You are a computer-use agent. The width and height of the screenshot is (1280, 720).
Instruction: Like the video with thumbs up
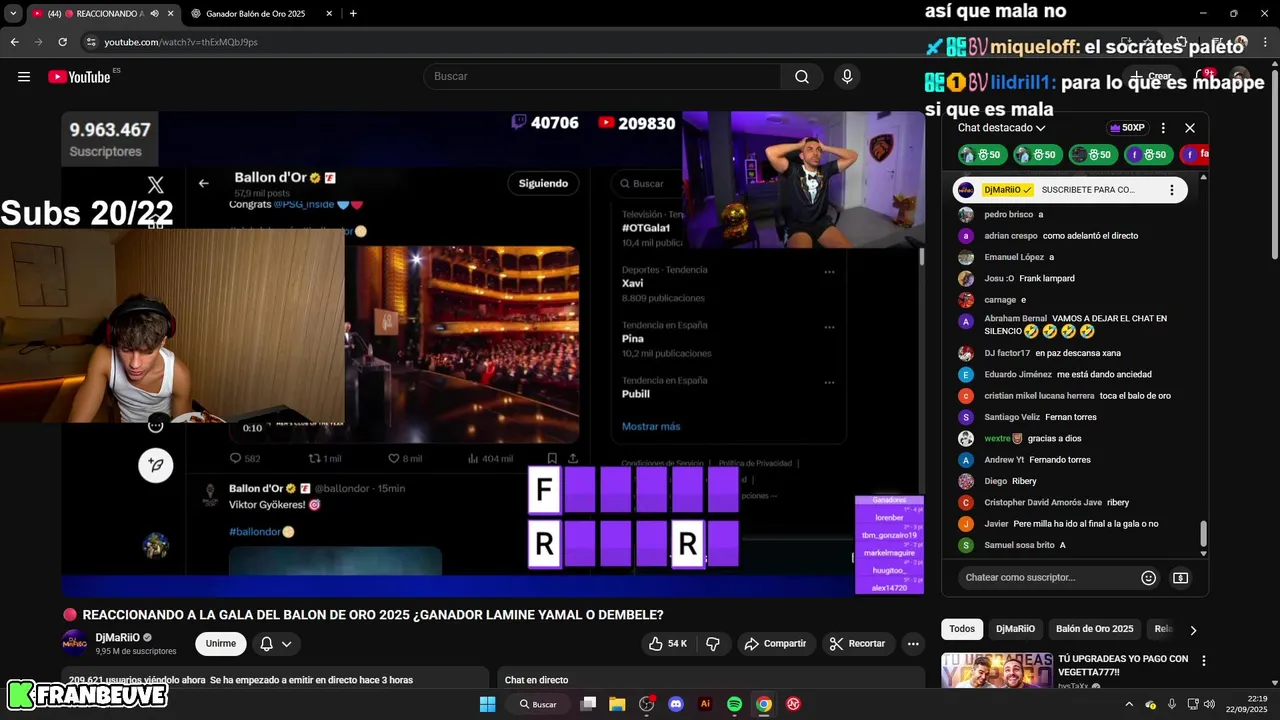(668, 644)
